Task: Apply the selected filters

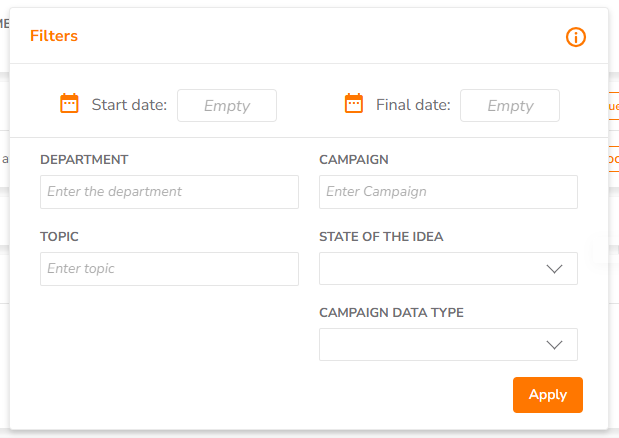Action: pyautogui.click(x=548, y=395)
